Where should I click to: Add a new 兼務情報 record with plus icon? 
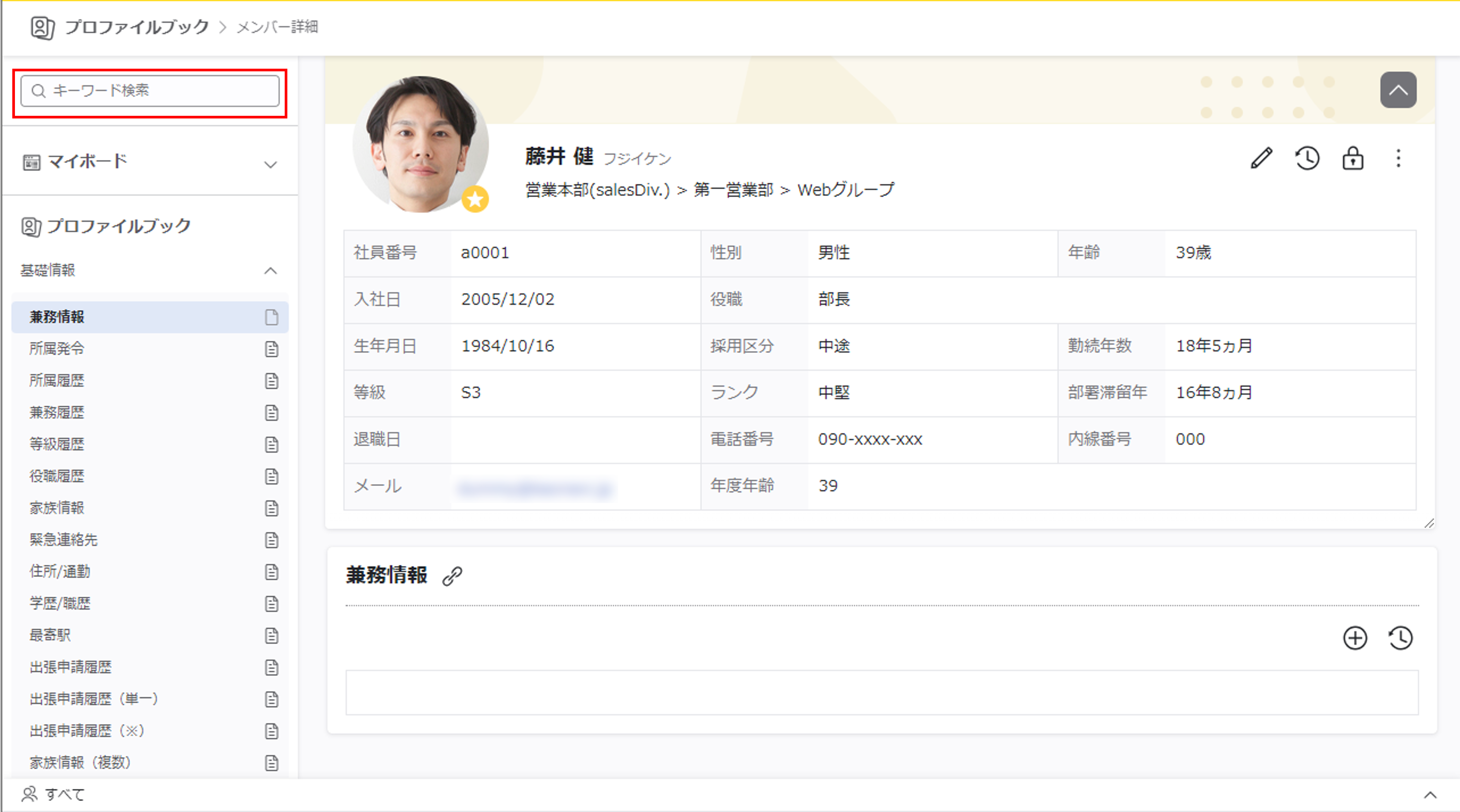[x=1354, y=638]
